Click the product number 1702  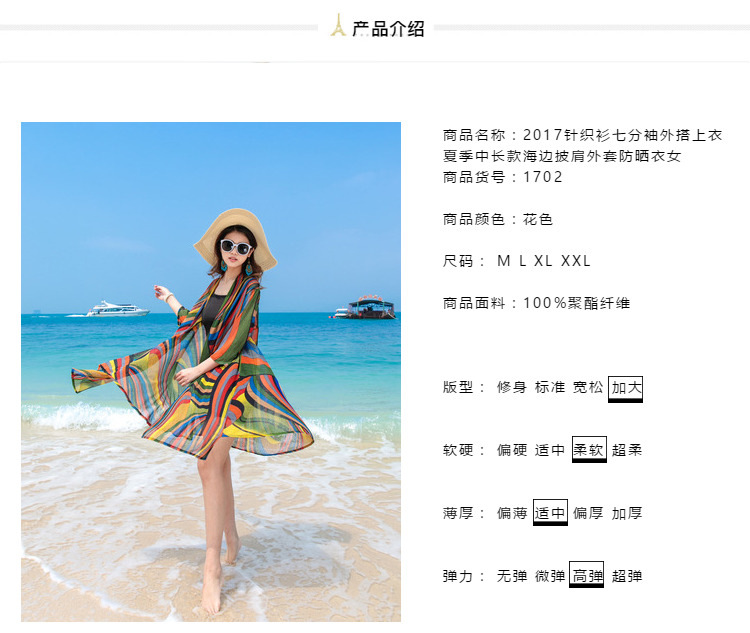coord(542,177)
